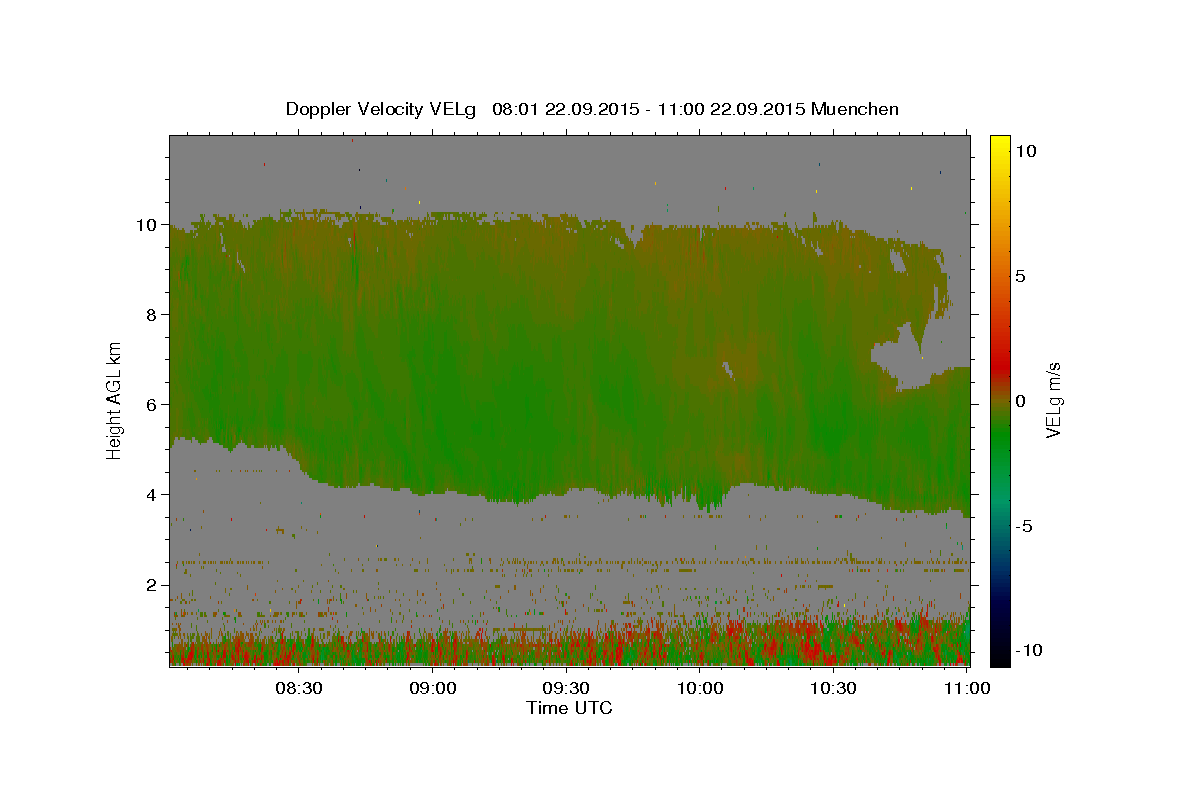Click the '09:30' time axis label
The width and height of the screenshot is (1200, 800).
pos(567,688)
